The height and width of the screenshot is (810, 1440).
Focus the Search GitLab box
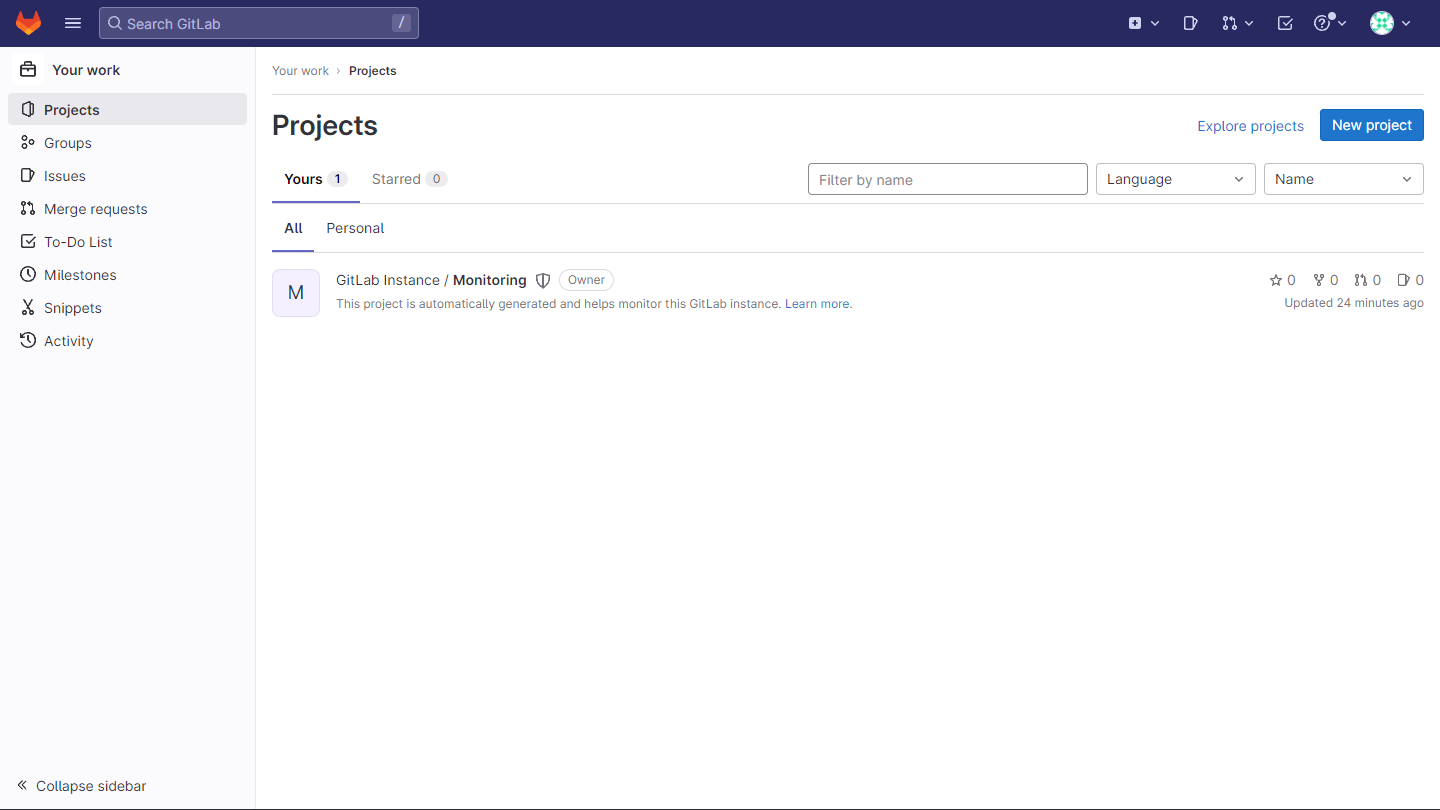point(259,23)
